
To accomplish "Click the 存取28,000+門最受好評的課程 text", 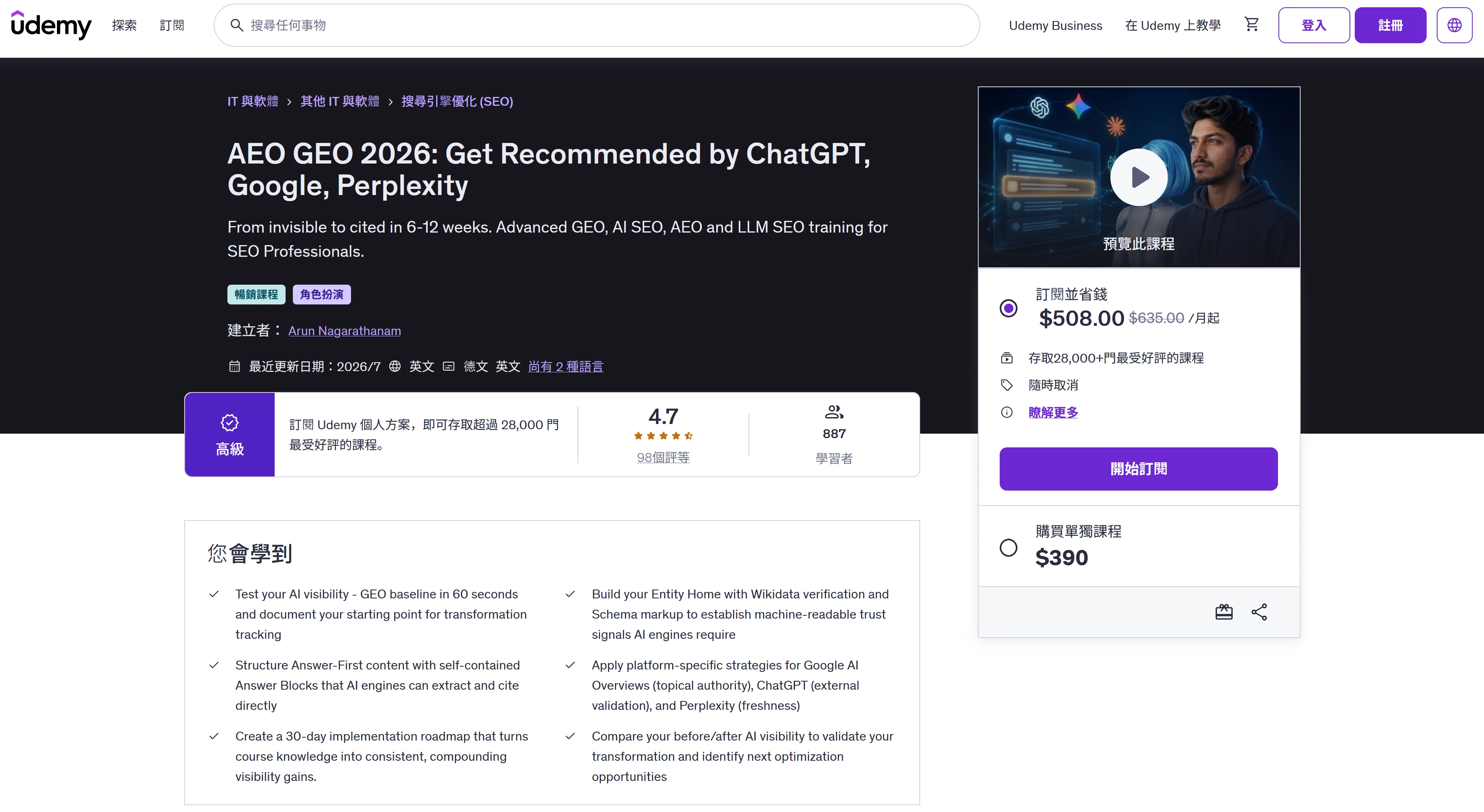I will [x=1116, y=358].
